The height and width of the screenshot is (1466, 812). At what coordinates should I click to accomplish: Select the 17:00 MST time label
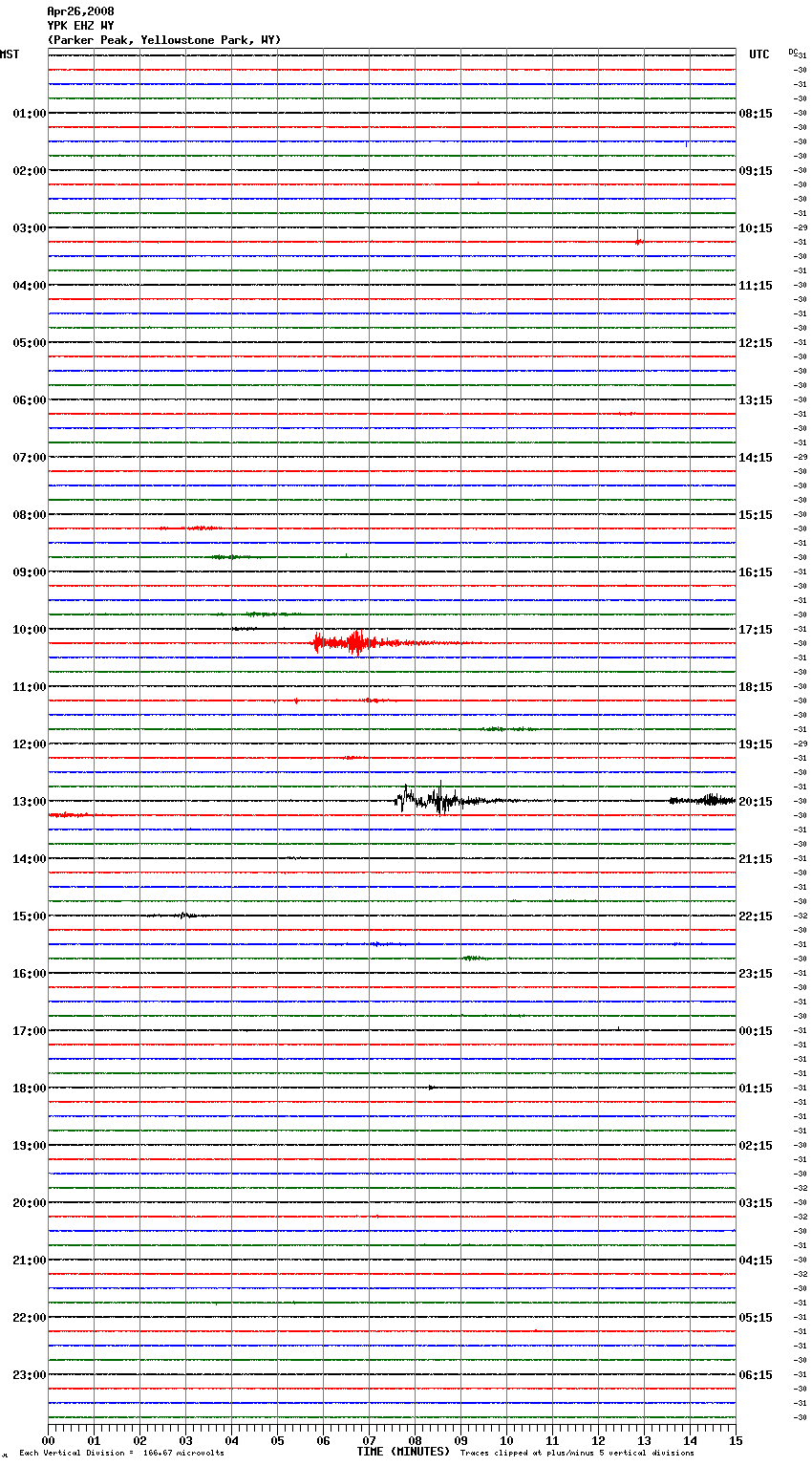point(30,1031)
